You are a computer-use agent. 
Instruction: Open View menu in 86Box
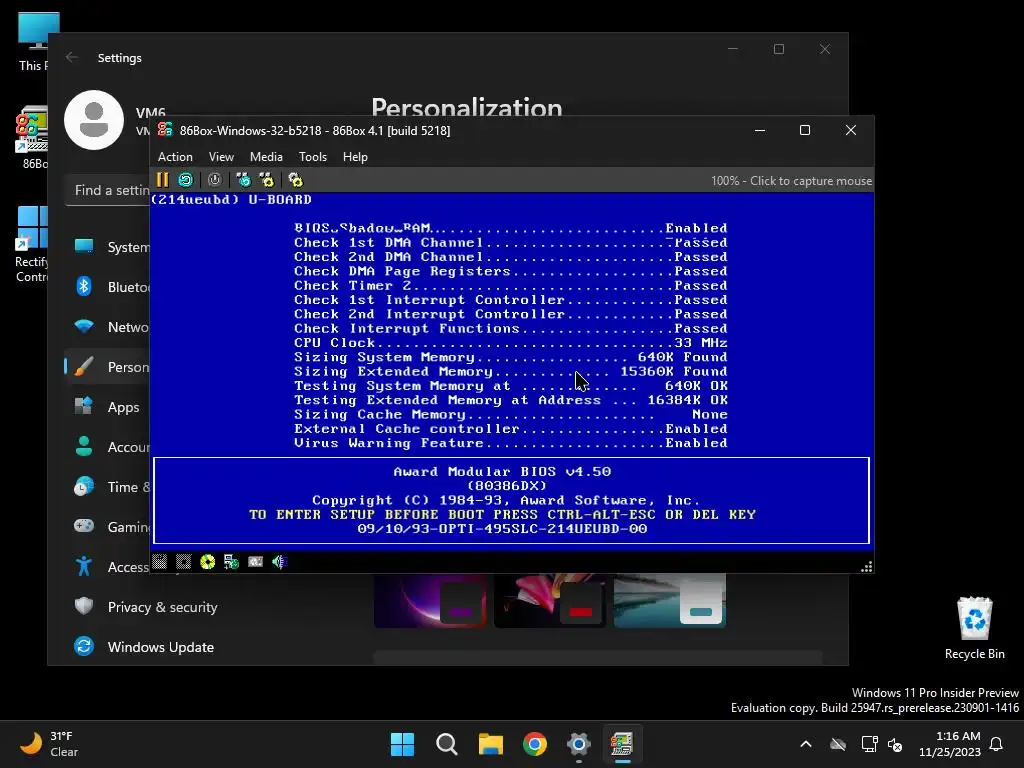pyautogui.click(x=221, y=157)
